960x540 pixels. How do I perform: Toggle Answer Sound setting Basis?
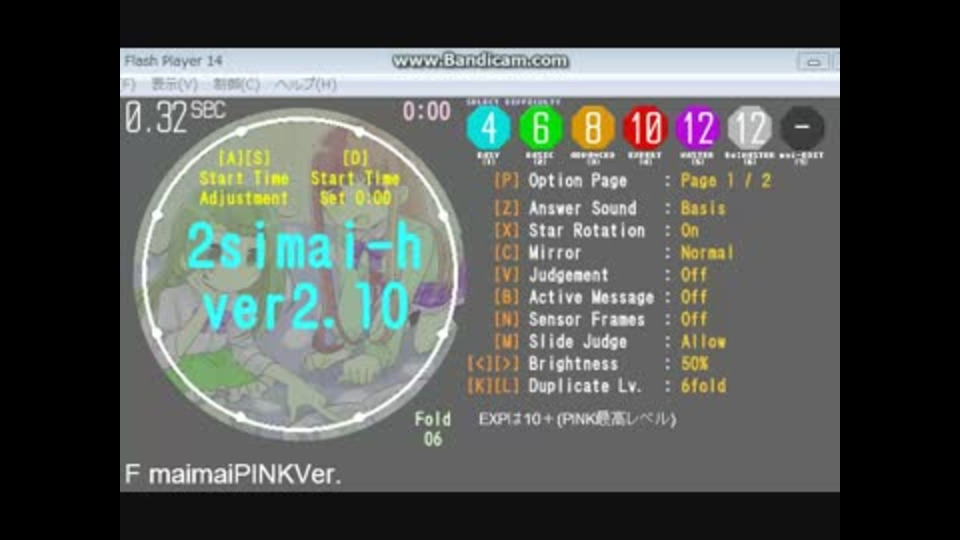(x=702, y=208)
